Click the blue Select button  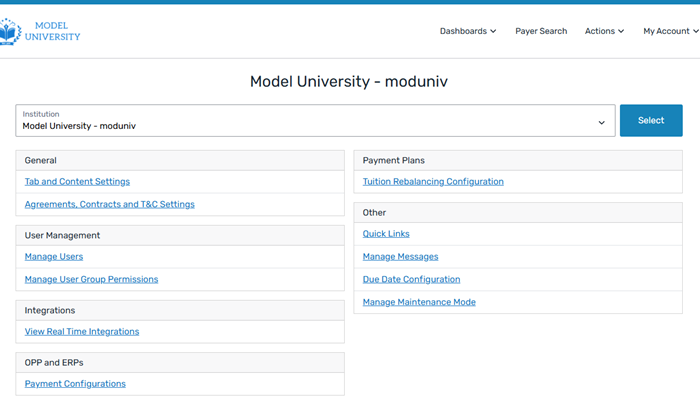pos(651,120)
